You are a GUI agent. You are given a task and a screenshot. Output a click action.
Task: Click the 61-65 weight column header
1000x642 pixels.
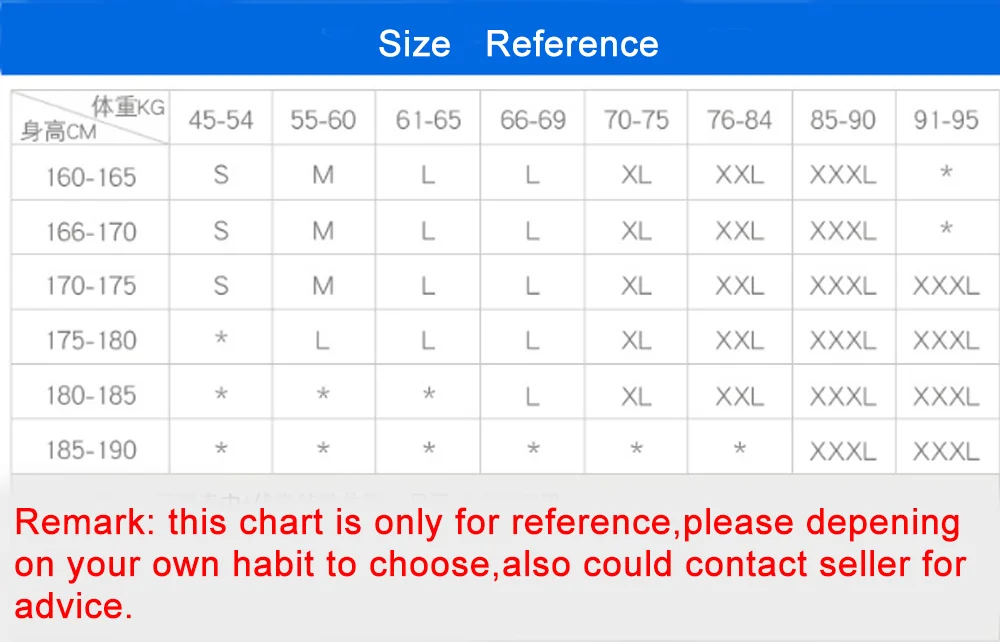428,120
